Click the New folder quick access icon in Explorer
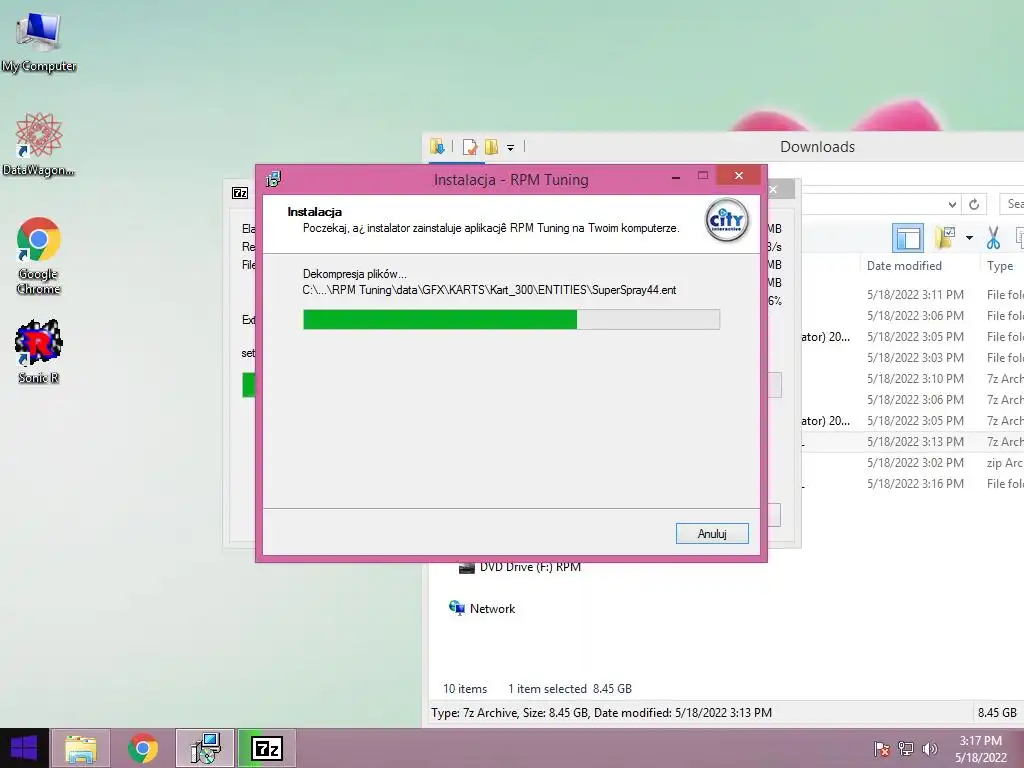The height and width of the screenshot is (768, 1024). pos(491,147)
